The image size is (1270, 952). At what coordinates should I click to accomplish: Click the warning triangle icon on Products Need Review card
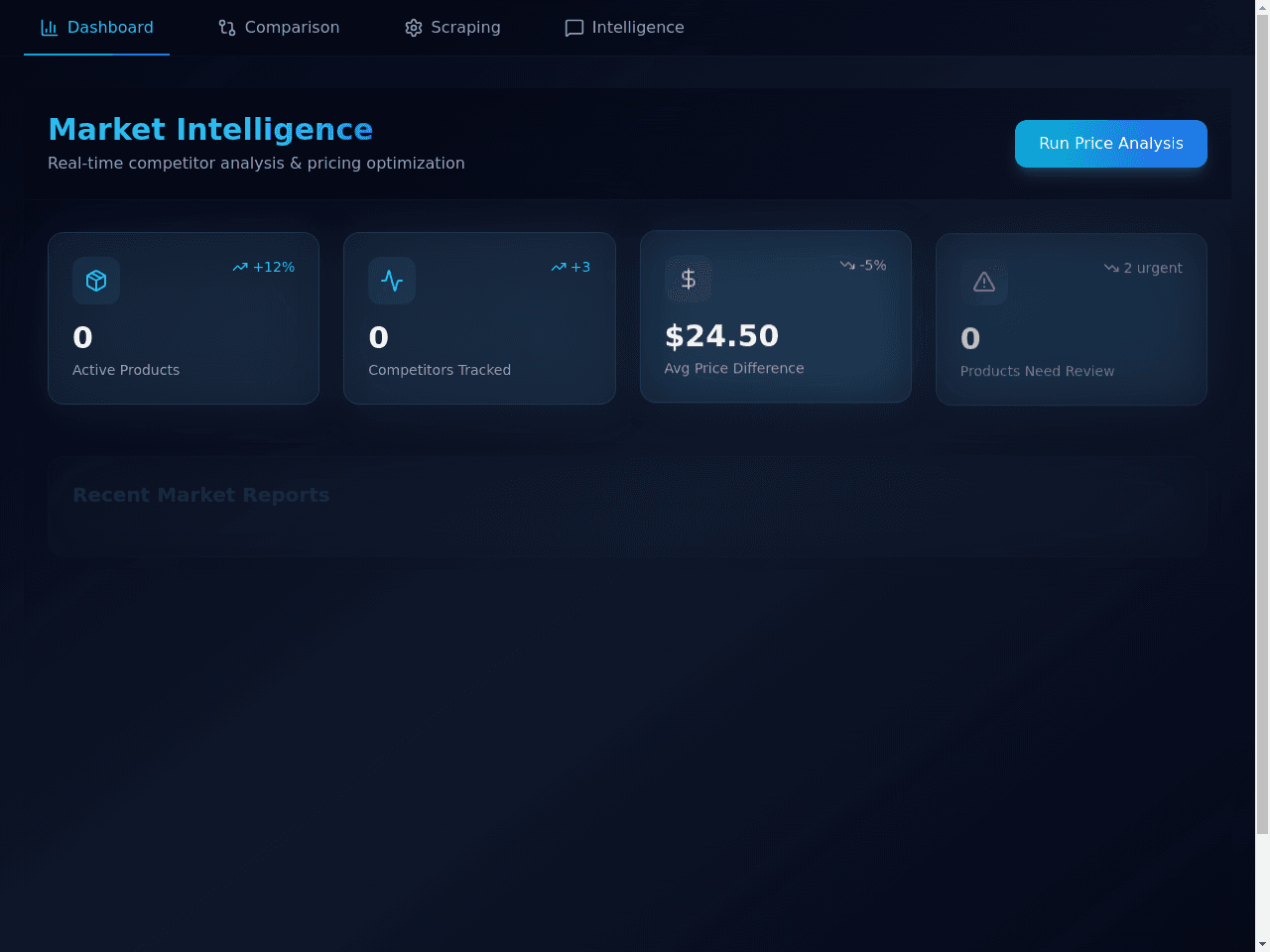point(984,282)
